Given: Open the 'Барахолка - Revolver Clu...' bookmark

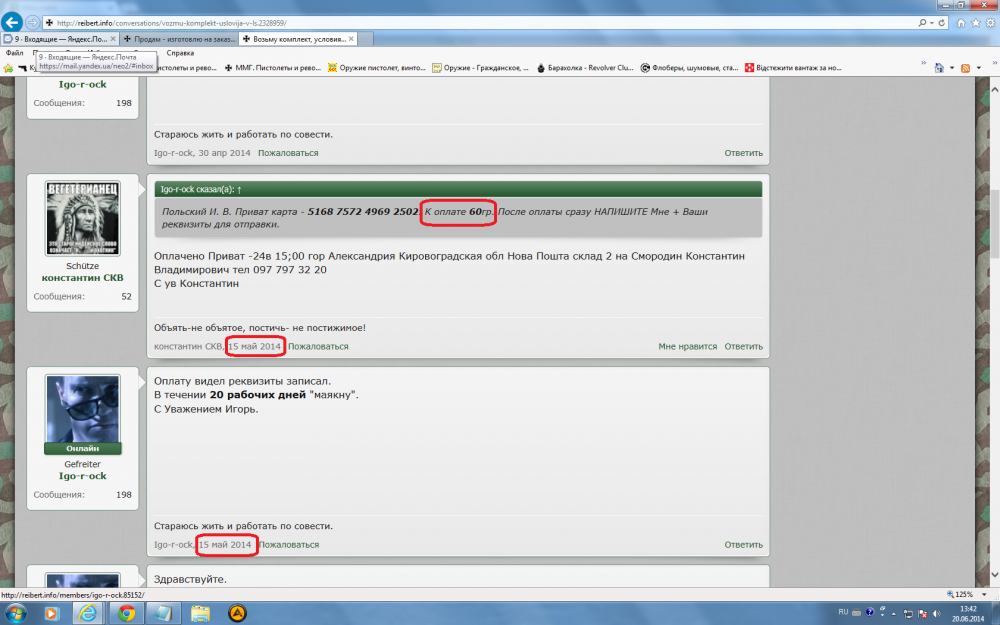Looking at the screenshot, I should (585, 68).
